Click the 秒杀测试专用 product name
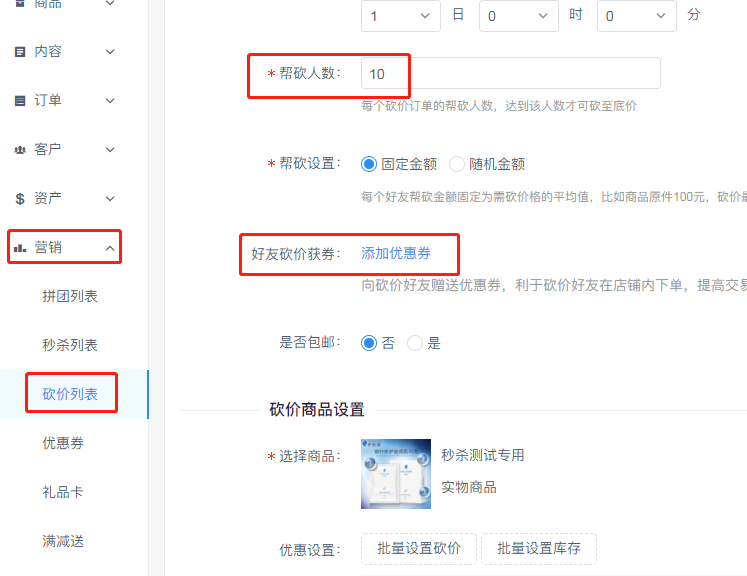747x576 pixels. tap(483, 455)
